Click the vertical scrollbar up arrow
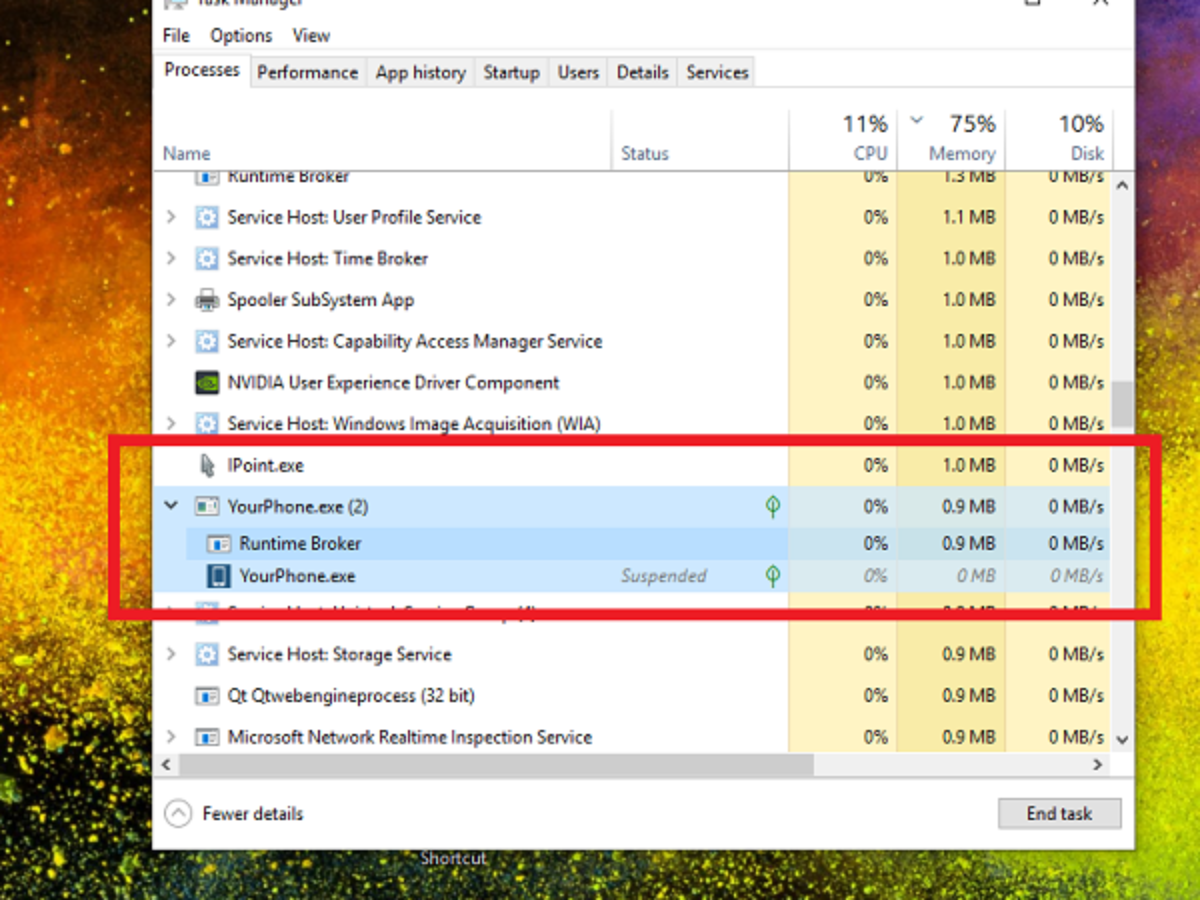Image resolution: width=1200 pixels, height=900 pixels. tap(1122, 185)
